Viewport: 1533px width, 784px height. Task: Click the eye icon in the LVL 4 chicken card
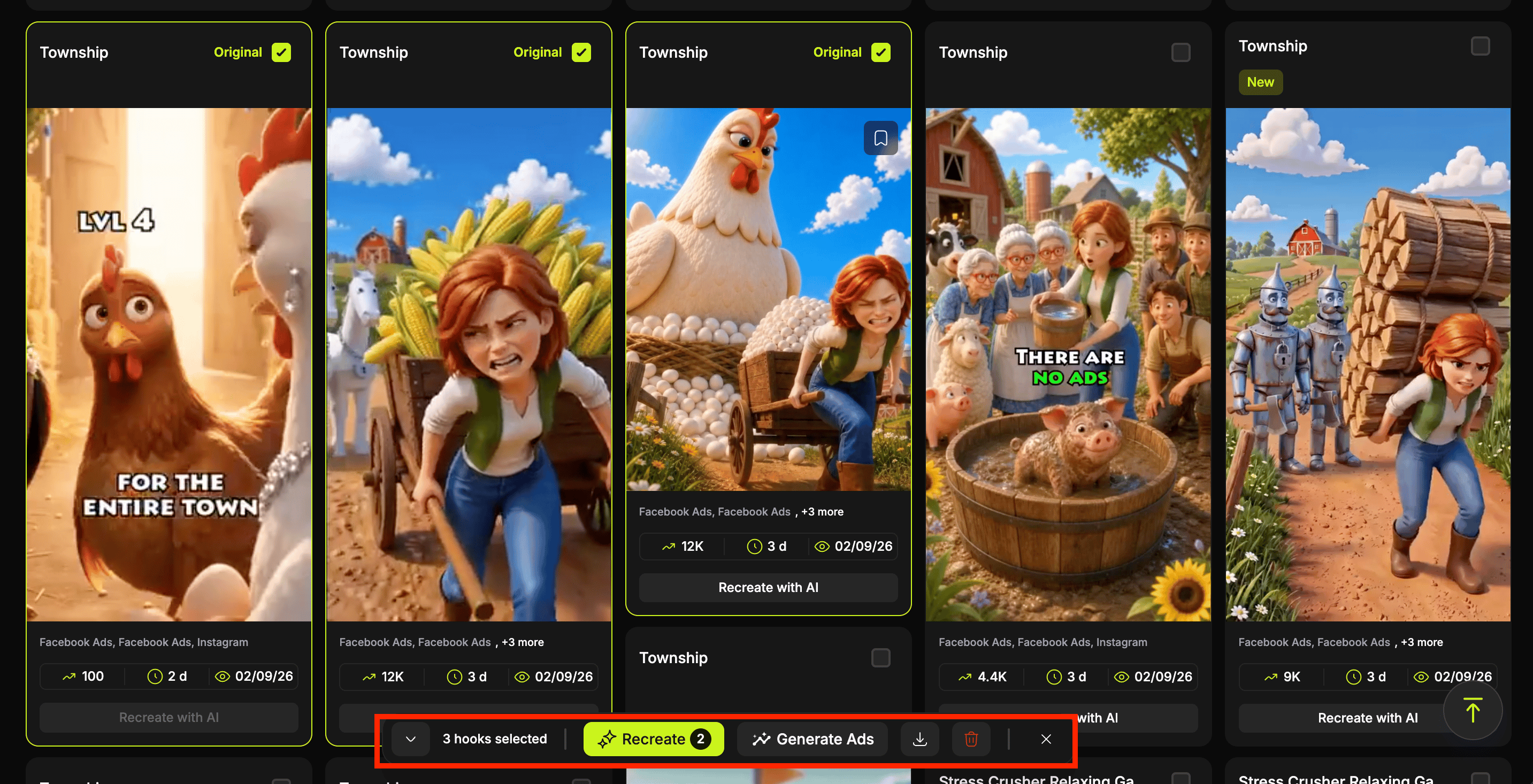tap(222, 677)
